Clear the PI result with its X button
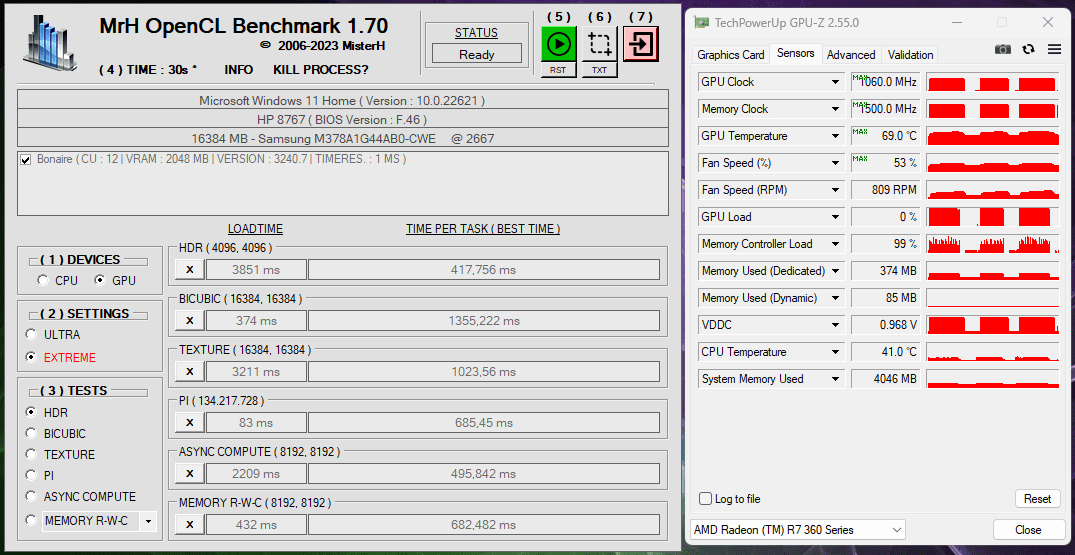 coord(190,423)
